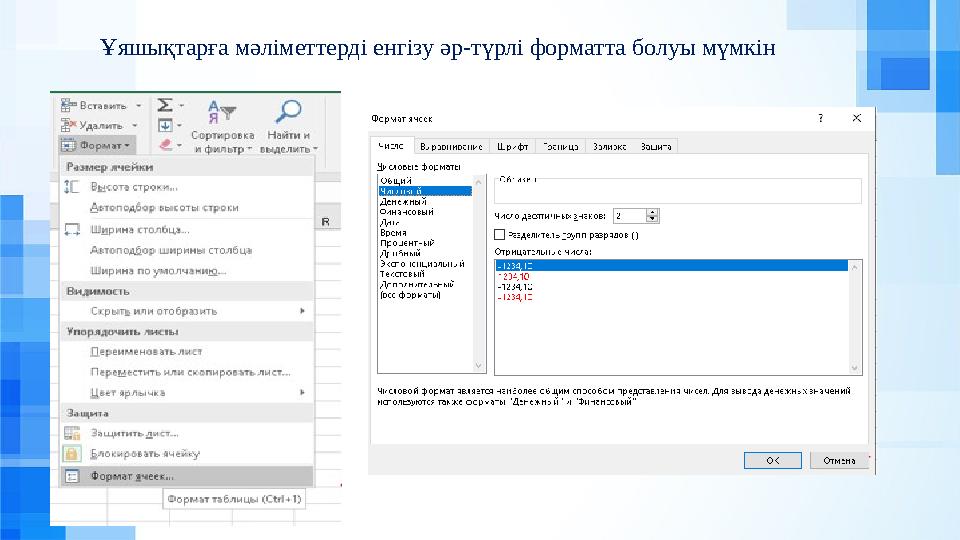Choose Автоподбор ширины столбца

click(187, 250)
